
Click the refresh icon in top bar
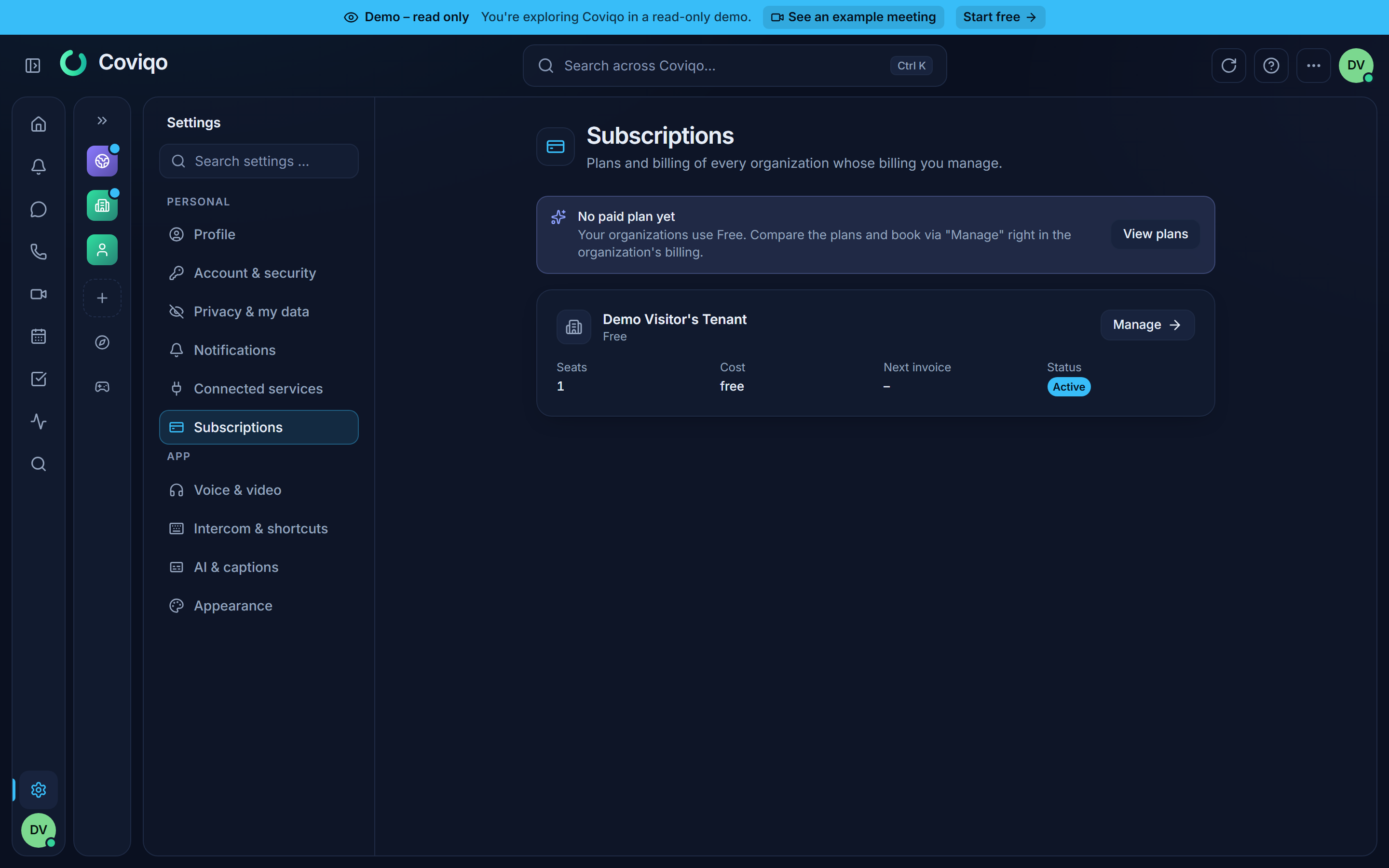tap(1229, 66)
